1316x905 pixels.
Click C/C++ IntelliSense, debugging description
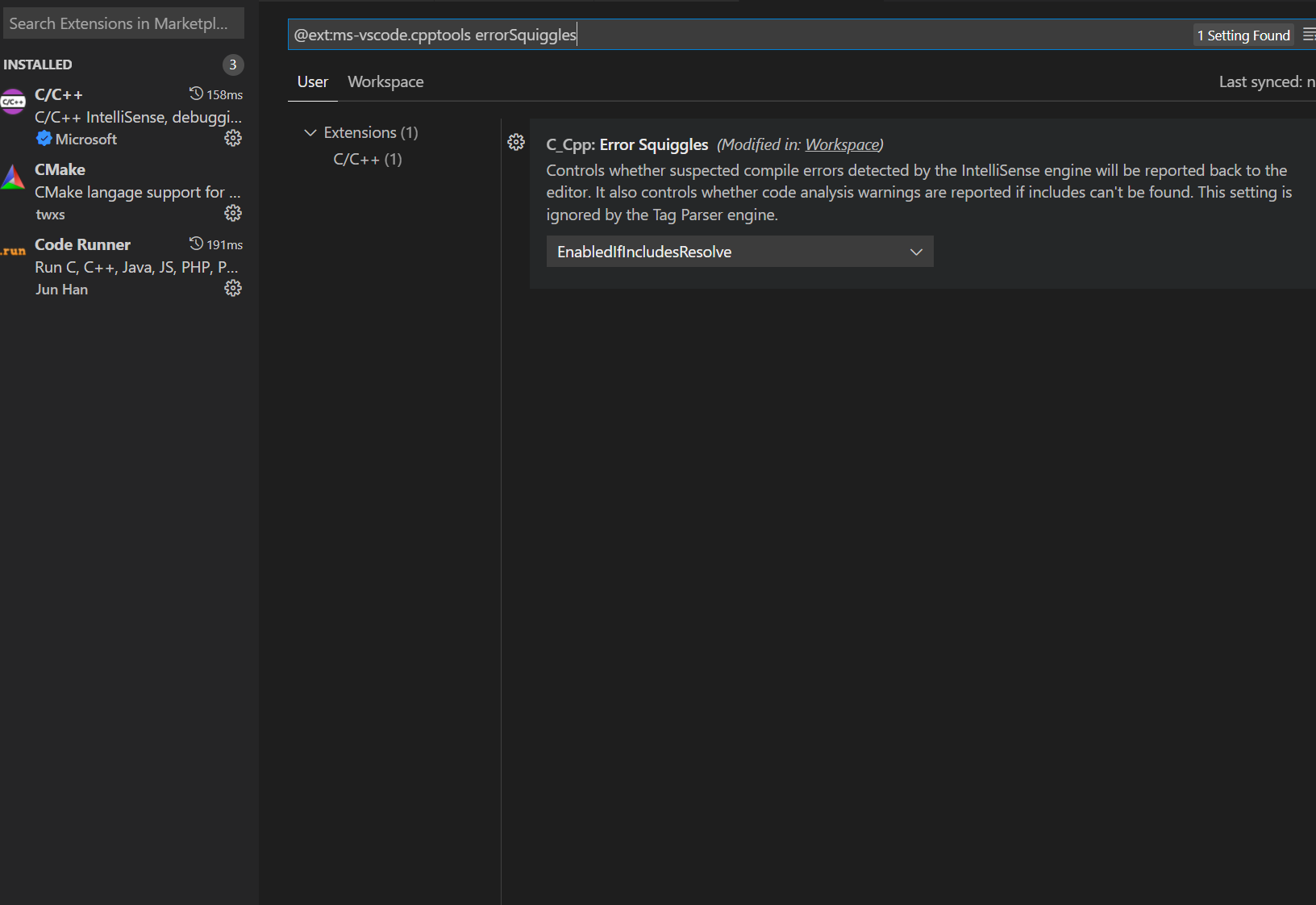coord(138,117)
